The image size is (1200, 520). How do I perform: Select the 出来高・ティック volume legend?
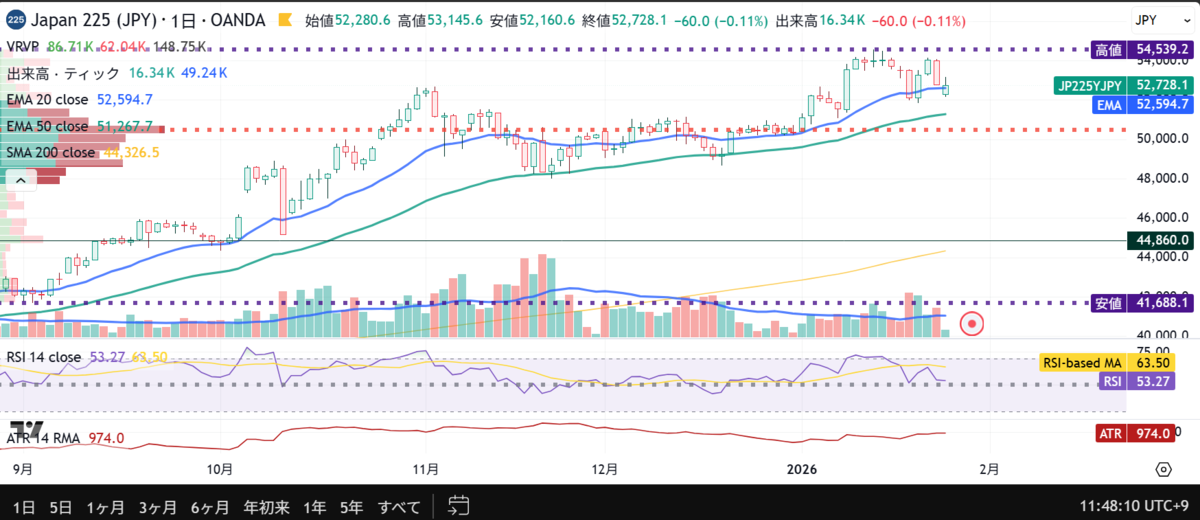coord(63,73)
